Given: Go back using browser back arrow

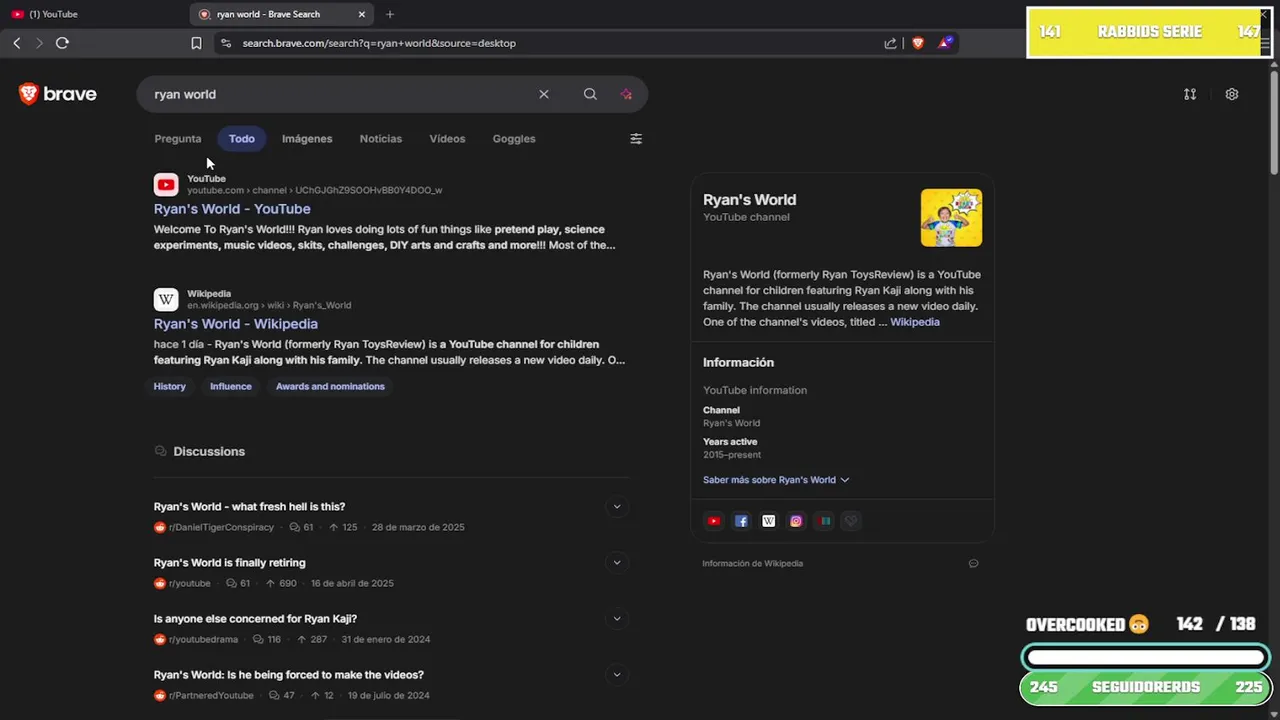Looking at the screenshot, I should point(17,43).
